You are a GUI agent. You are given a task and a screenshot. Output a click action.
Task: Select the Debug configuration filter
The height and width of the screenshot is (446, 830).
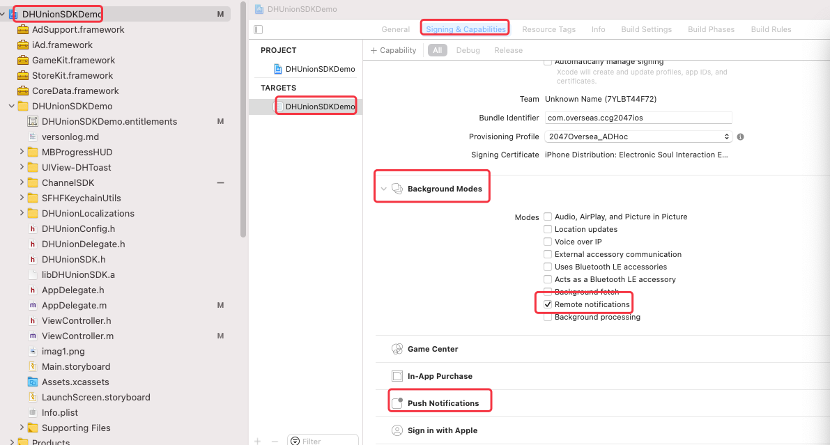click(467, 50)
